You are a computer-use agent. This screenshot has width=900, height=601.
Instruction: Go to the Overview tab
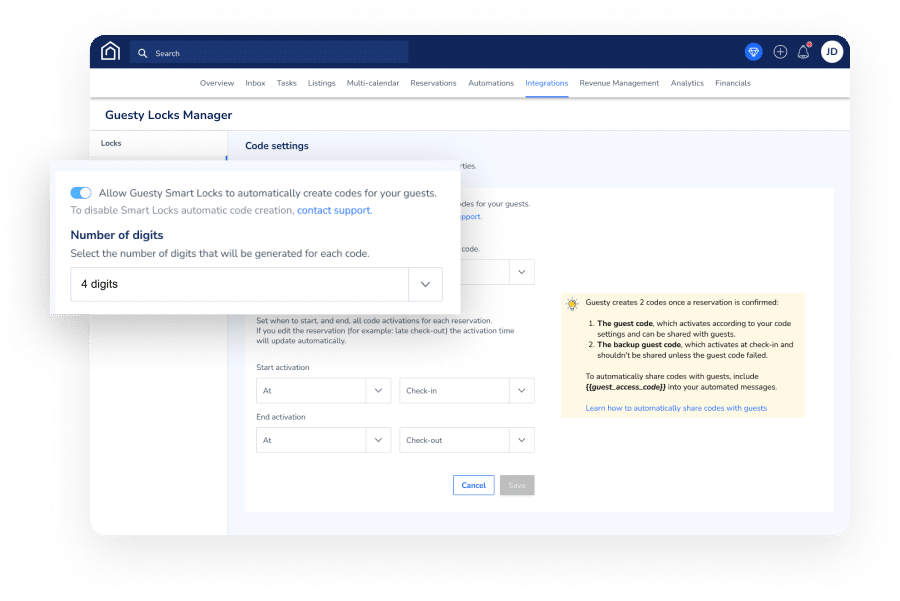click(216, 83)
